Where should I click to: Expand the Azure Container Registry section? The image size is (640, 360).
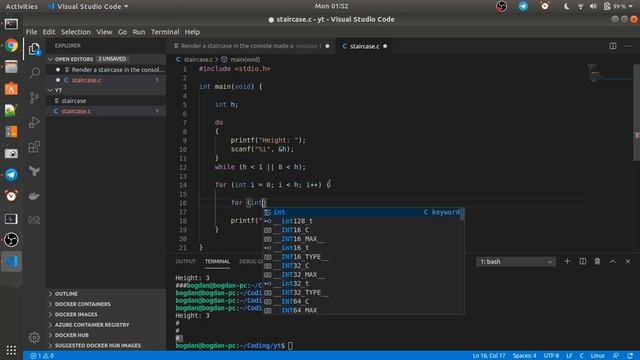coord(106,325)
